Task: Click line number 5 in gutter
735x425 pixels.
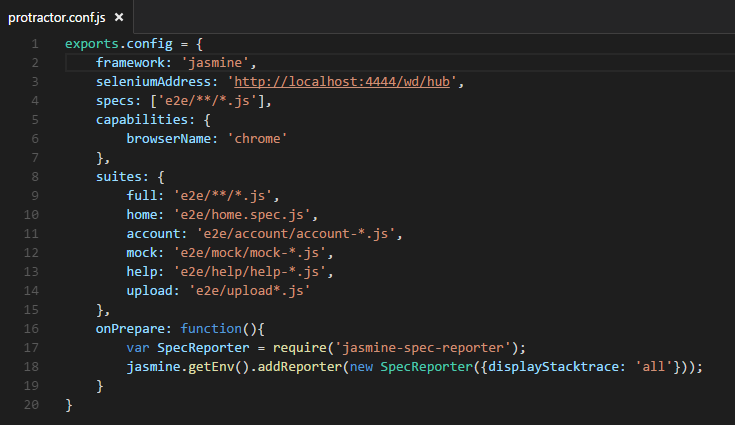Action: [35, 120]
